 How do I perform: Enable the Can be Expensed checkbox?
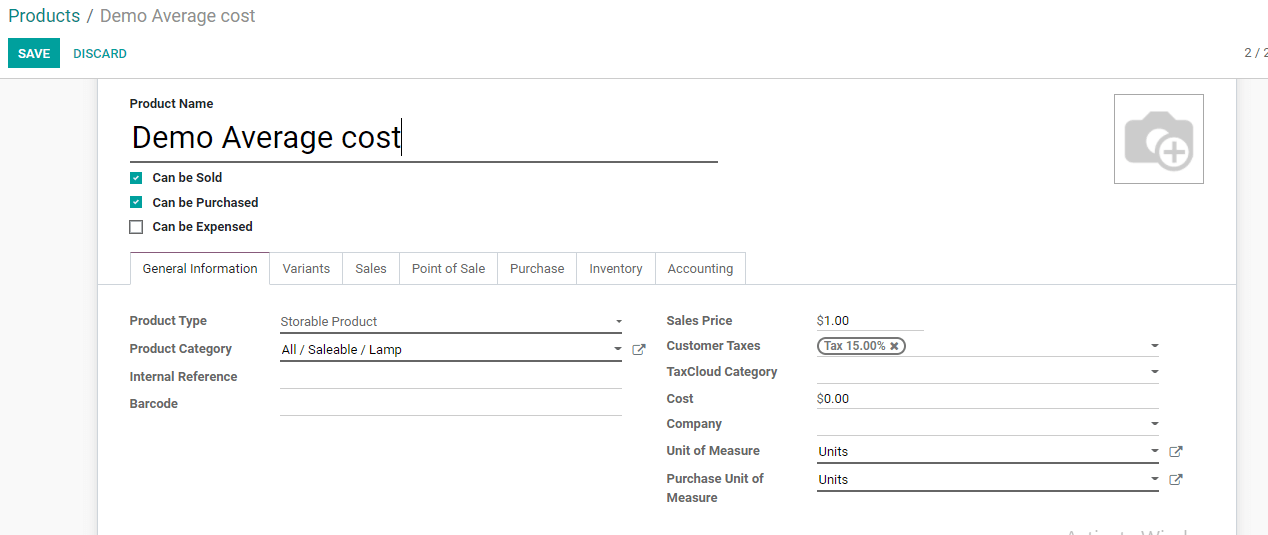pyautogui.click(x=136, y=227)
